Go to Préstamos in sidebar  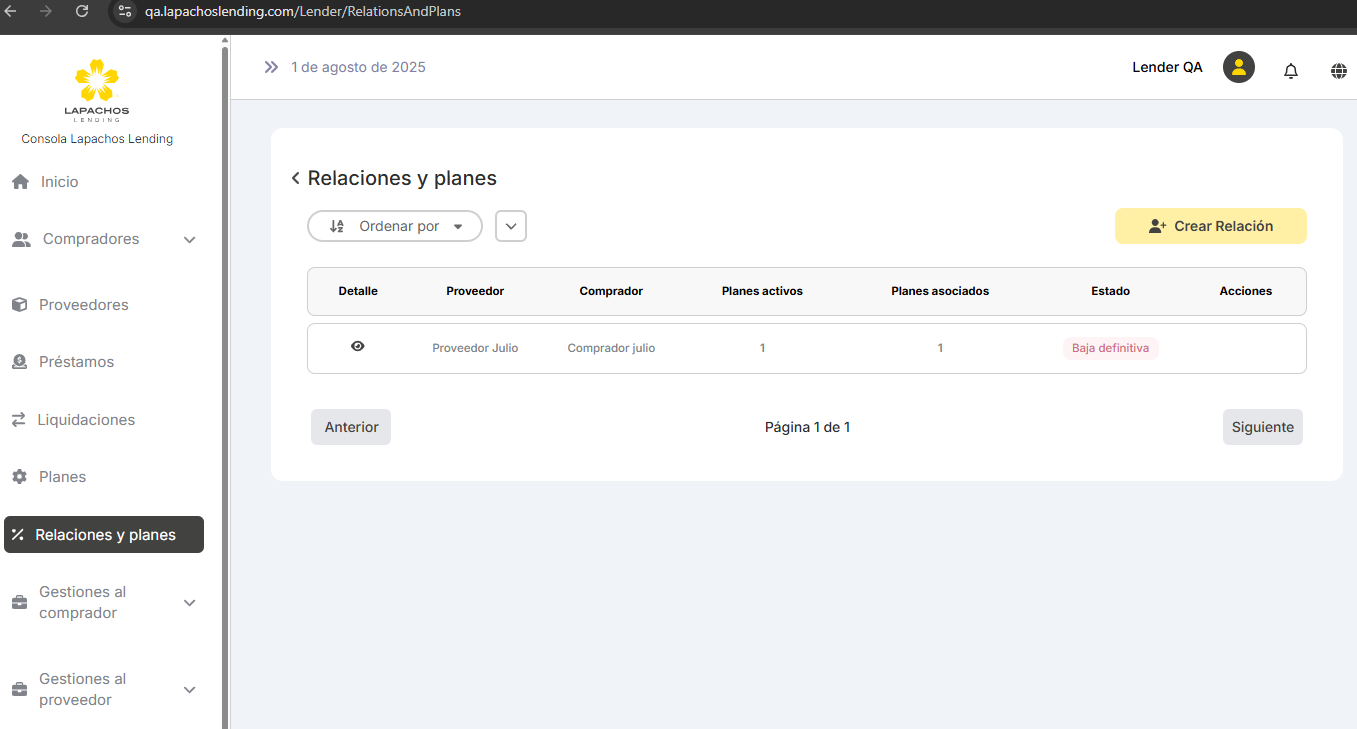pos(76,362)
